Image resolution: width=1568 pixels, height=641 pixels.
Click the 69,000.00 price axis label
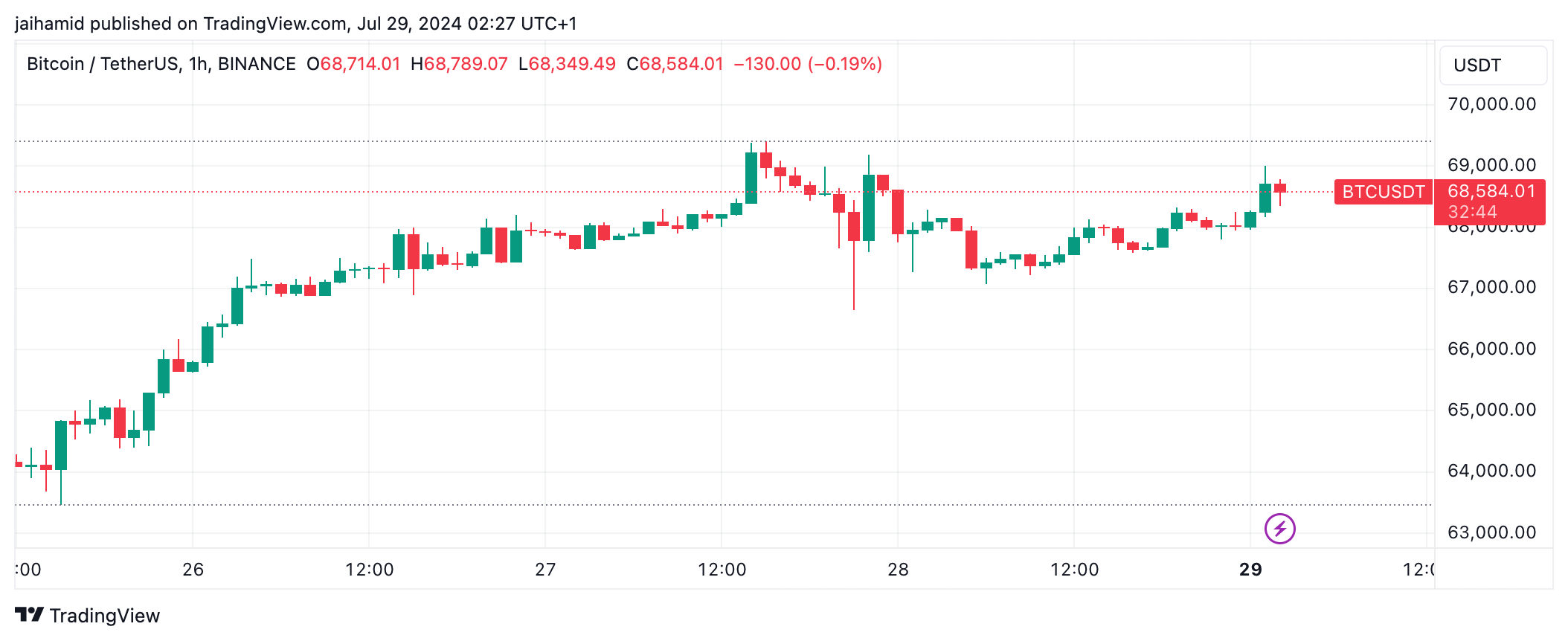pos(1491,165)
